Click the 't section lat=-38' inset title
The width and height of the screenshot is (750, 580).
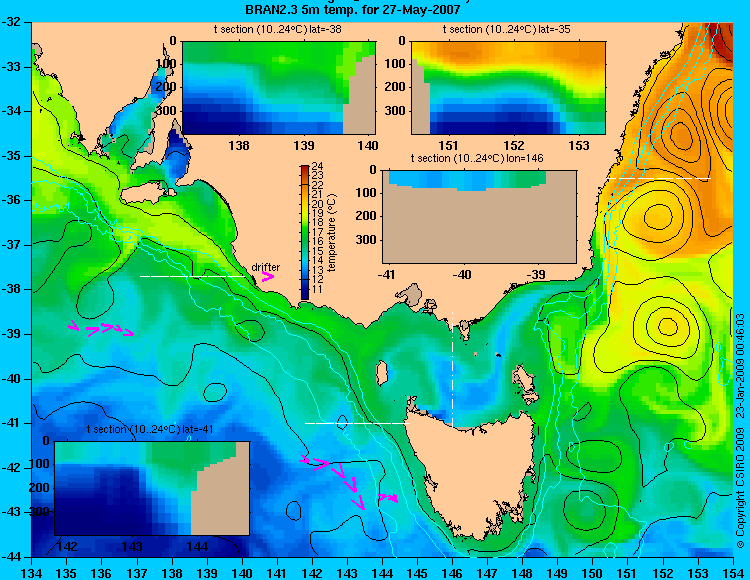click(277, 30)
